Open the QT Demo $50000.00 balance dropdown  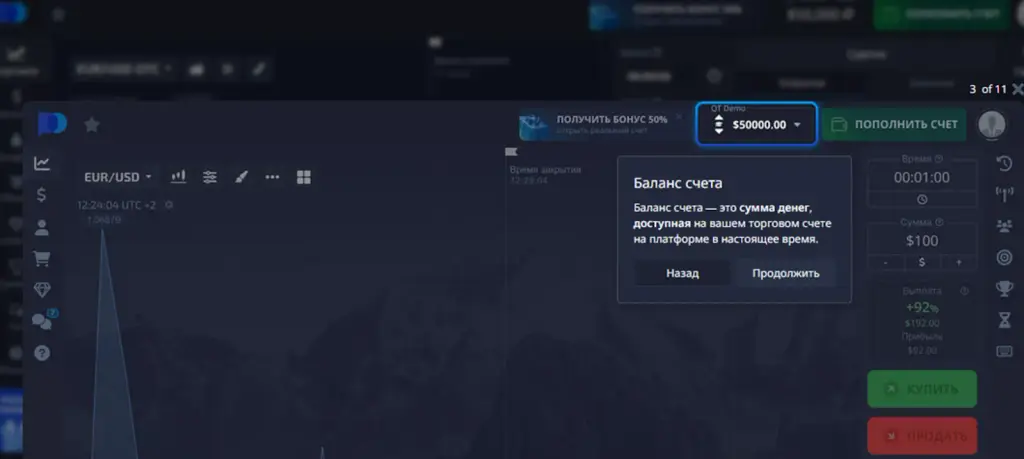pos(756,123)
